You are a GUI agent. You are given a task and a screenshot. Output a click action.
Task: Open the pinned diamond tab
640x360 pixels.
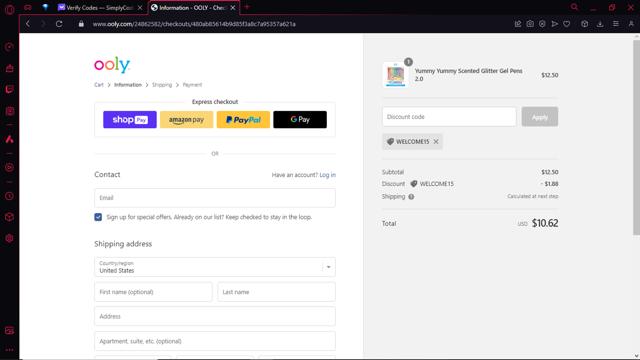click(45, 7)
